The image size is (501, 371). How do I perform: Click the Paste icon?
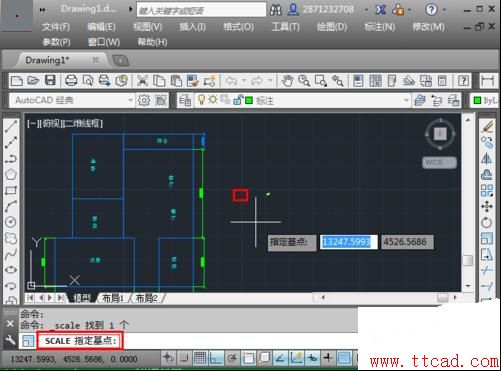point(176,81)
